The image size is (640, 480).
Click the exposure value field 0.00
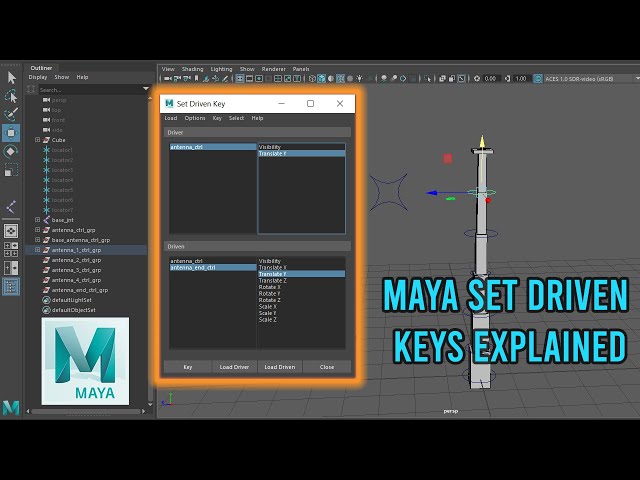click(490, 78)
